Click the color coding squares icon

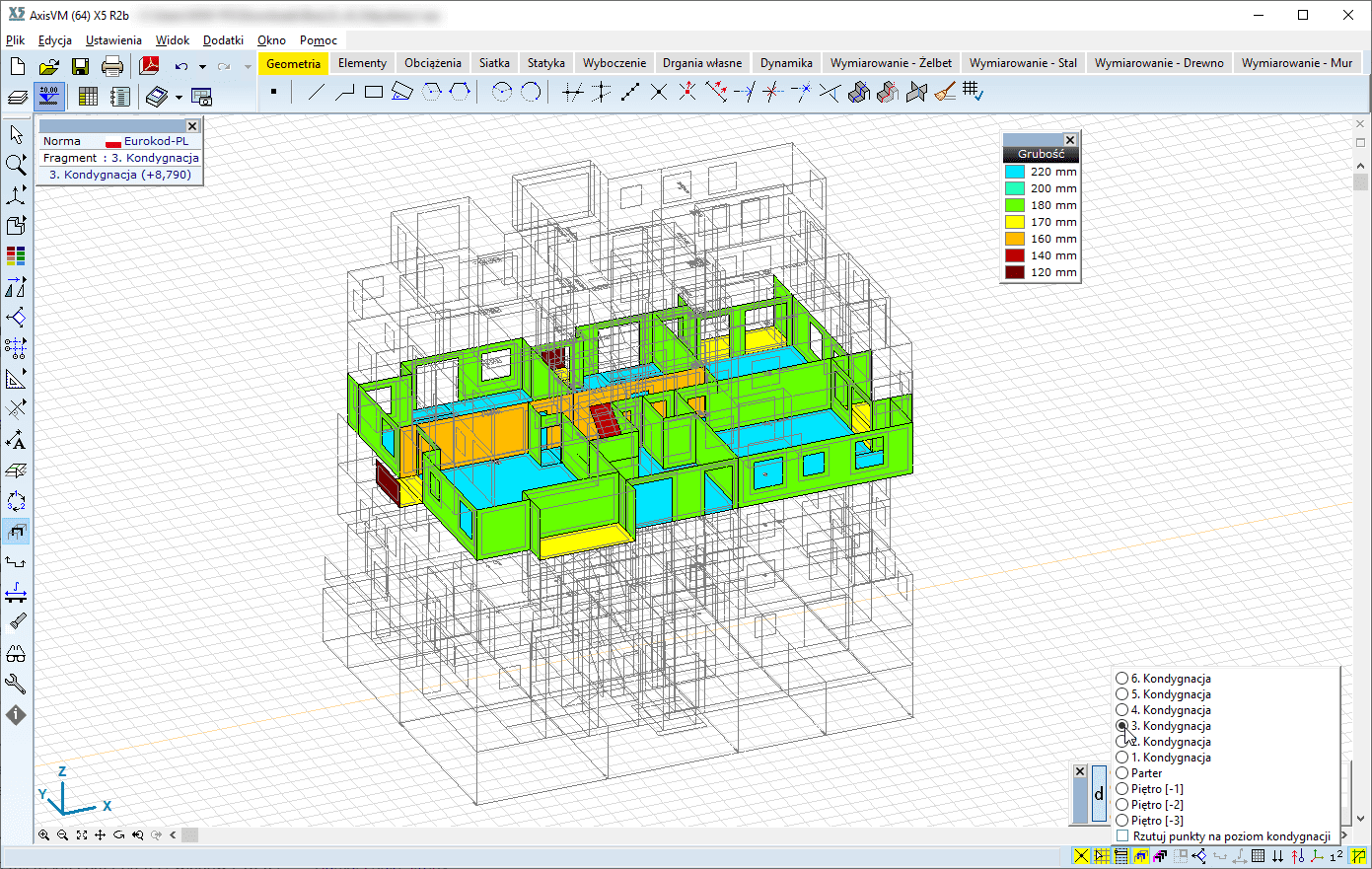pyautogui.click(x=16, y=256)
